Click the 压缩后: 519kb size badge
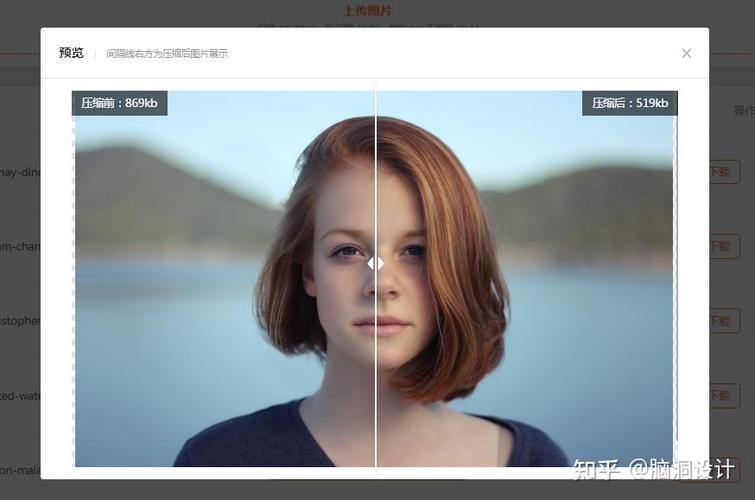 tap(630, 103)
